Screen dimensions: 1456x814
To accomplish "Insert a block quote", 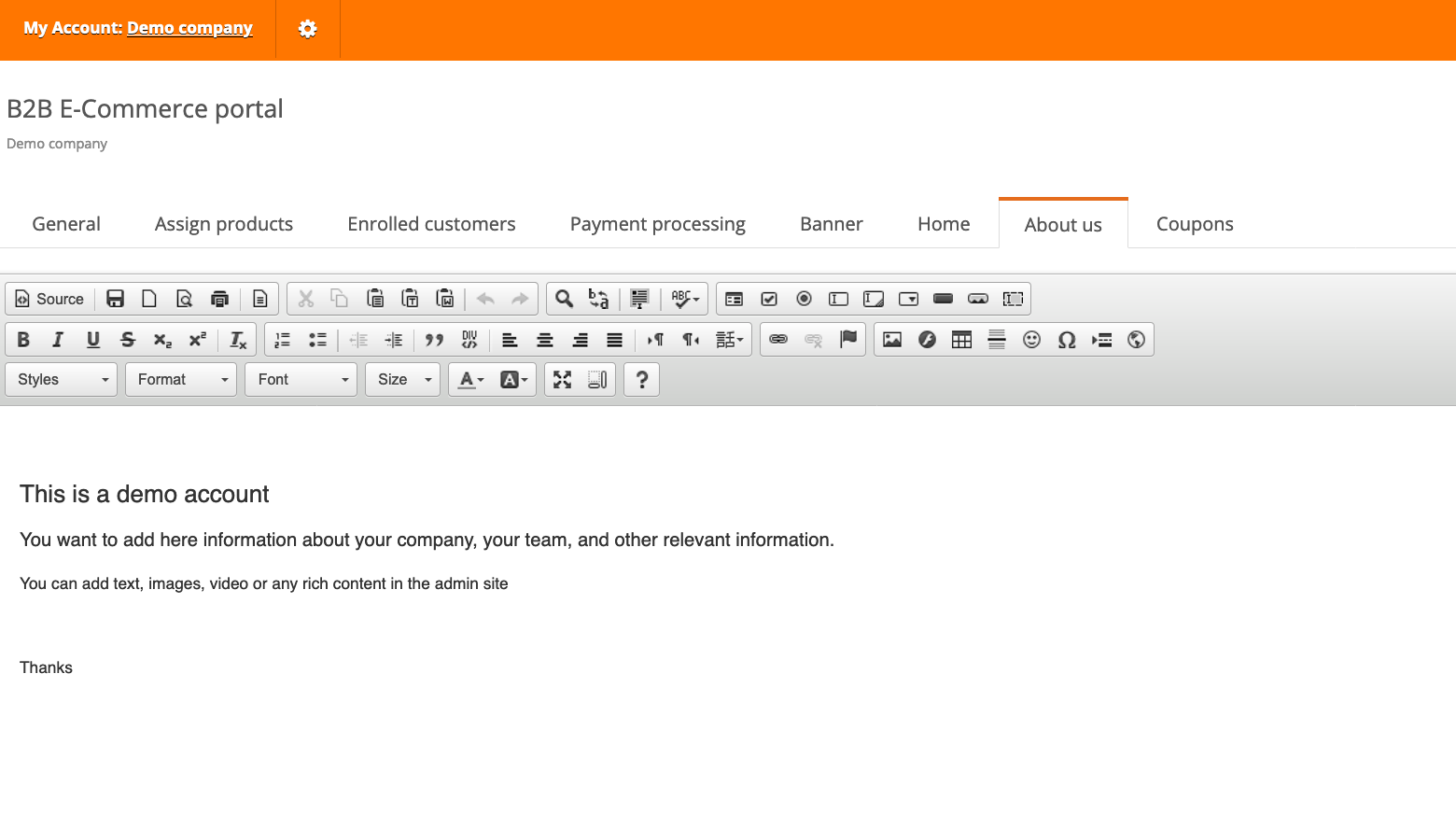I will pyautogui.click(x=434, y=340).
